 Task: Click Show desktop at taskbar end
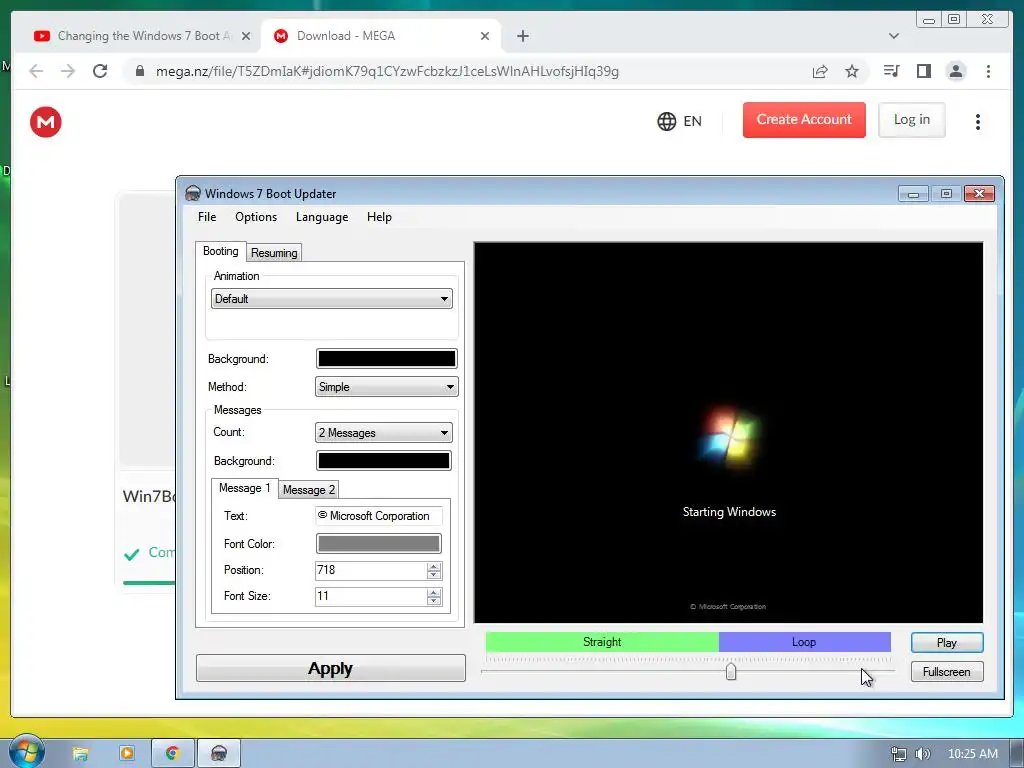[1017, 754]
